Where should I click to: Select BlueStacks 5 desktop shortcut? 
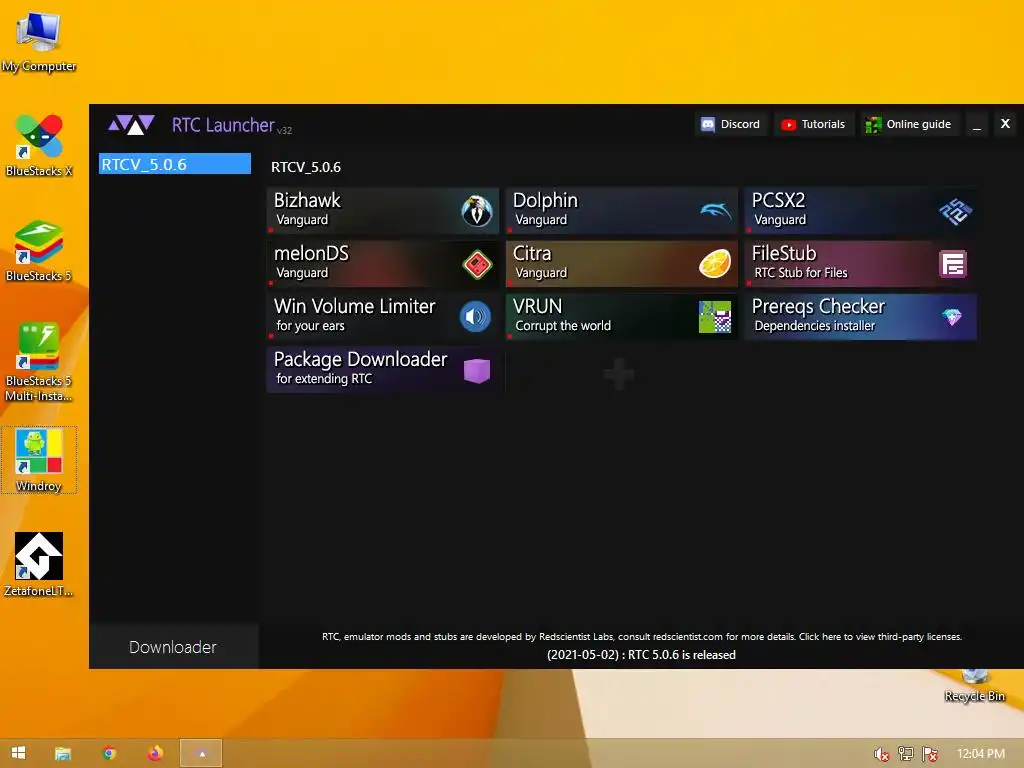point(39,251)
